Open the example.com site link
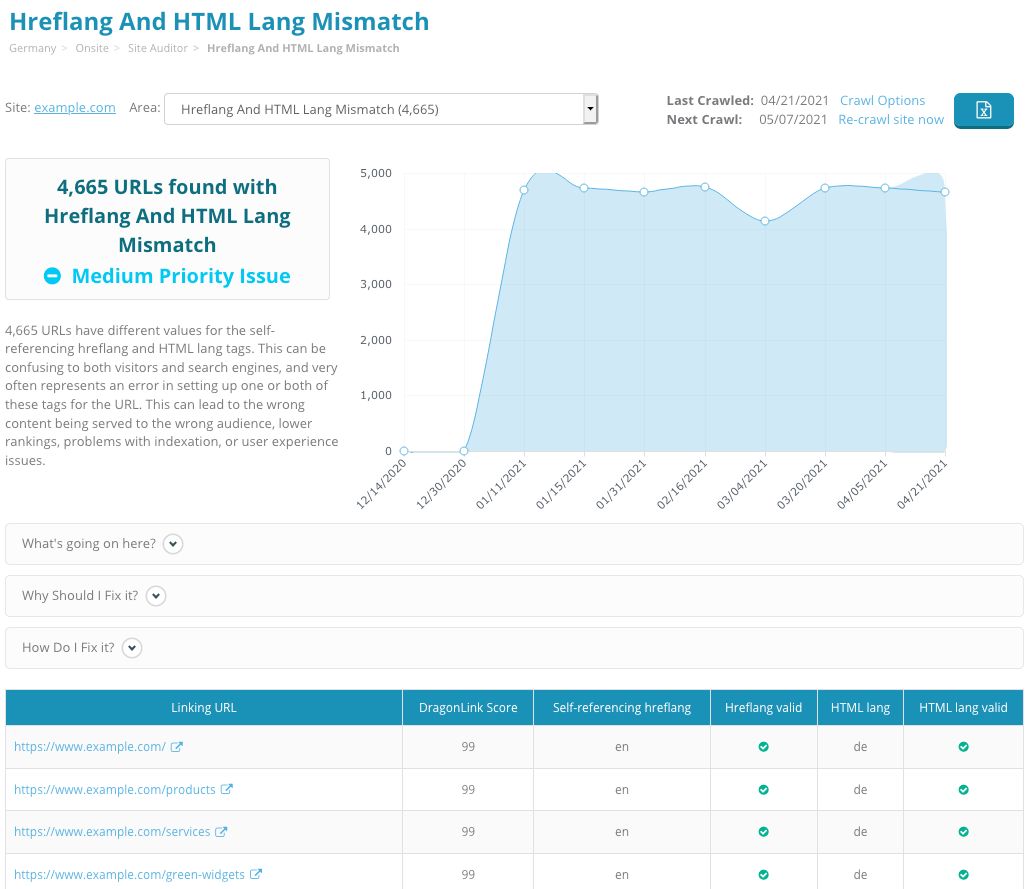Screen dimensions: 1036x889 [x=74, y=107]
